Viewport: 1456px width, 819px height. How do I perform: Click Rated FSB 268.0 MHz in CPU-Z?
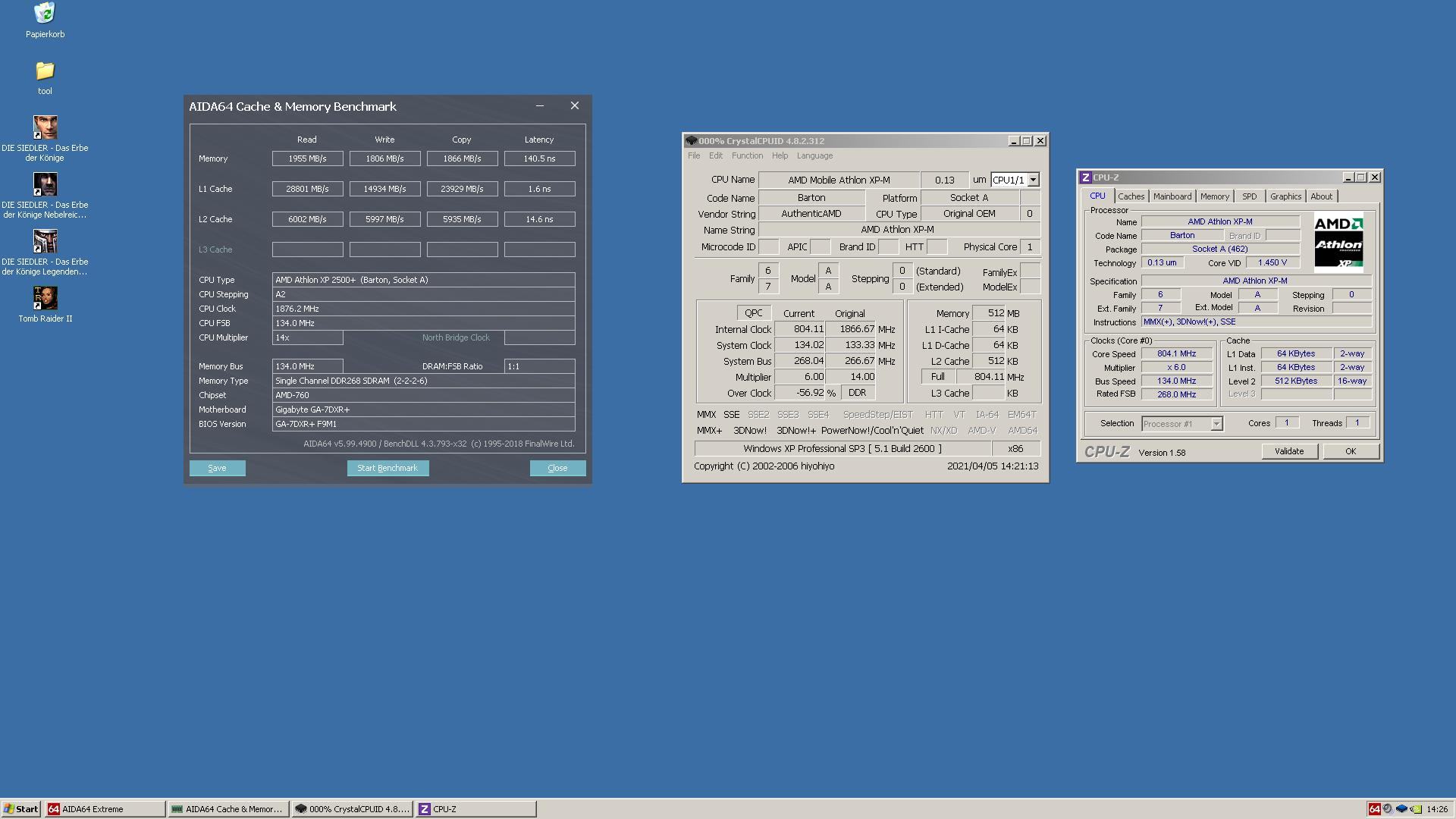pyautogui.click(x=1176, y=394)
